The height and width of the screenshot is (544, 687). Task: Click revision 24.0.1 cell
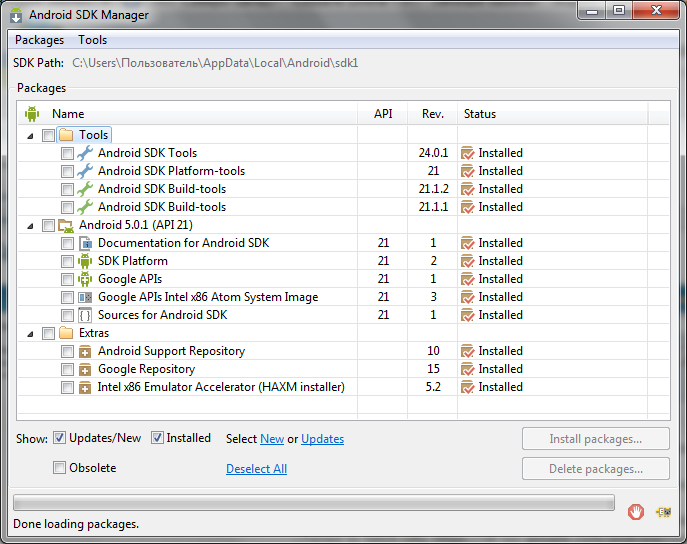click(x=433, y=153)
